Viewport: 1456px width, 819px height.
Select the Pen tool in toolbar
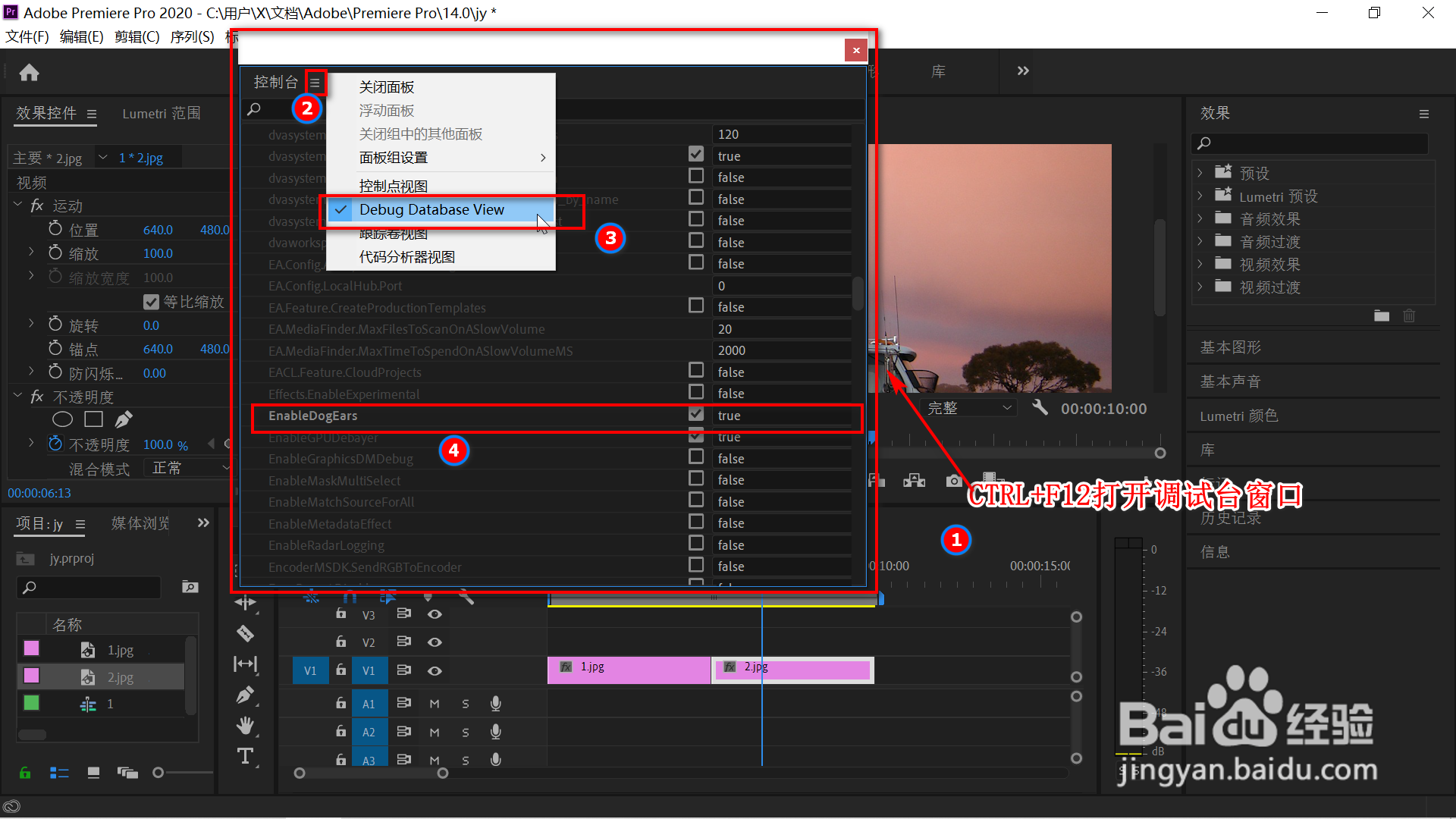click(245, 695)
